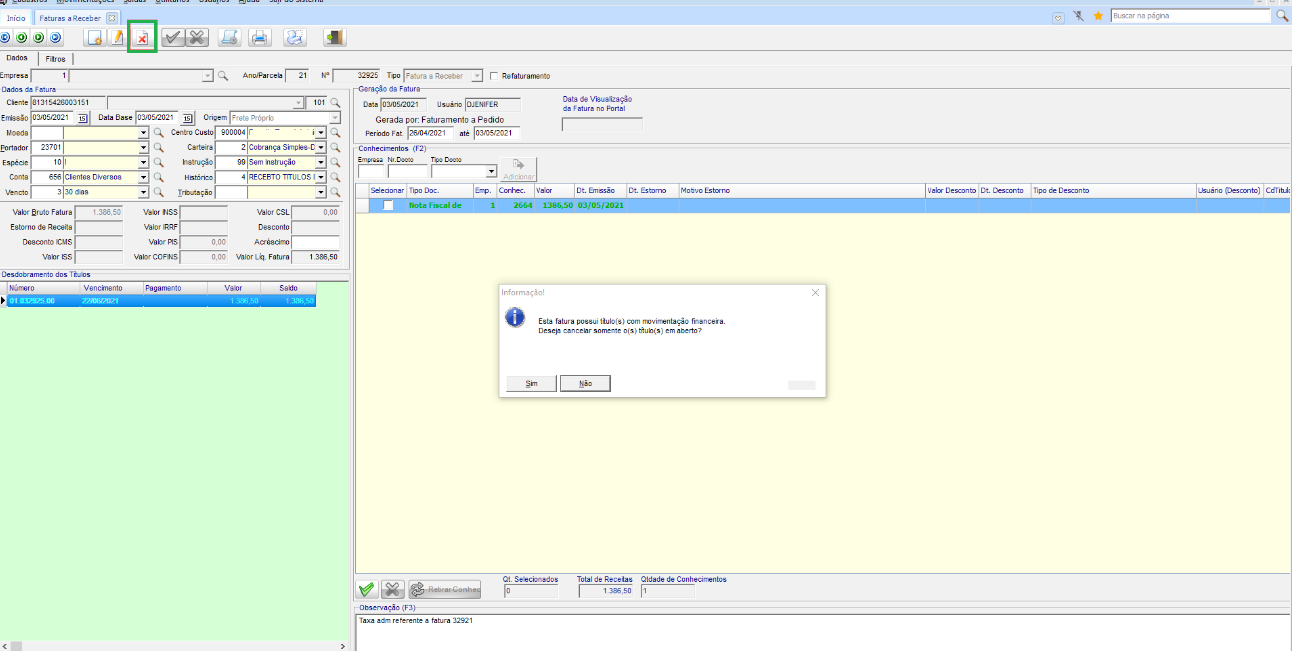Exit the screen with the door icon
This screenshot has width=1292, height=651.
coord(335,38)
